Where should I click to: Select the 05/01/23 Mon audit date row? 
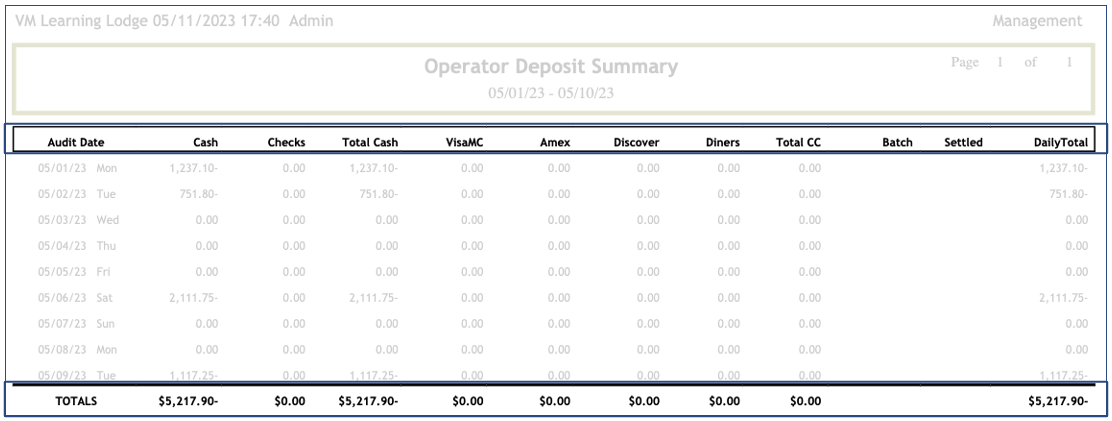77,168
